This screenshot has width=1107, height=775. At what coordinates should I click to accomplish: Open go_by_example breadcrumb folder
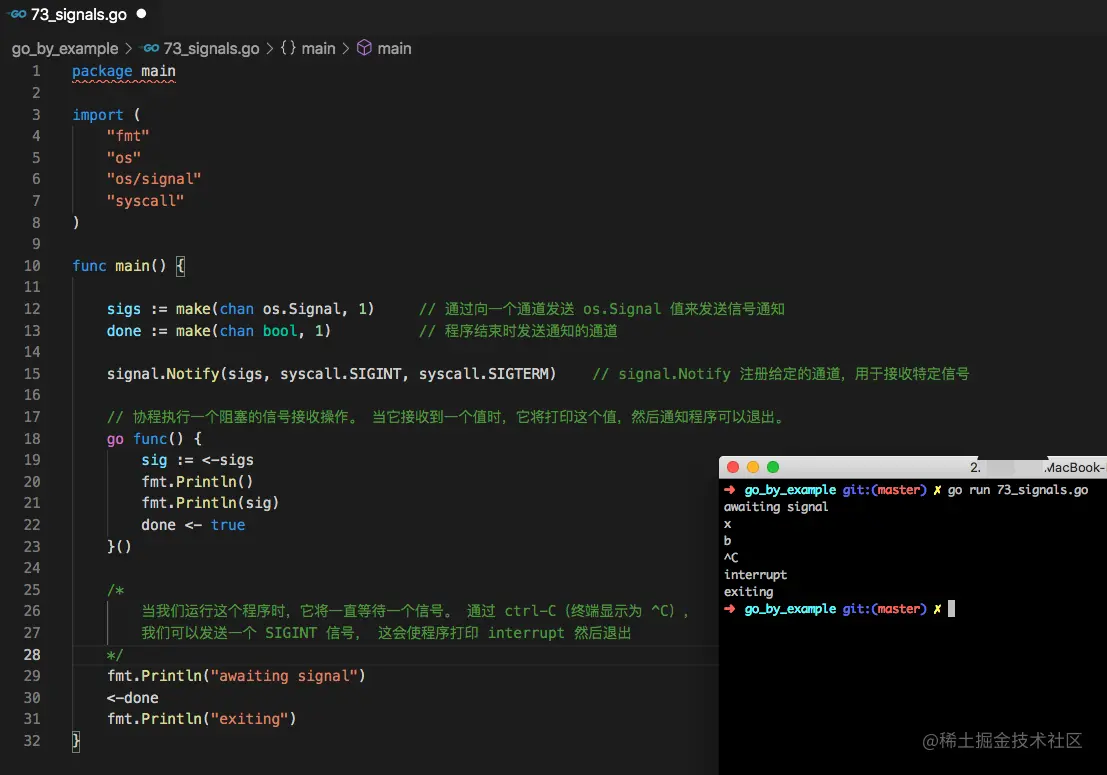pyautogui.click(x=65, y=49)
